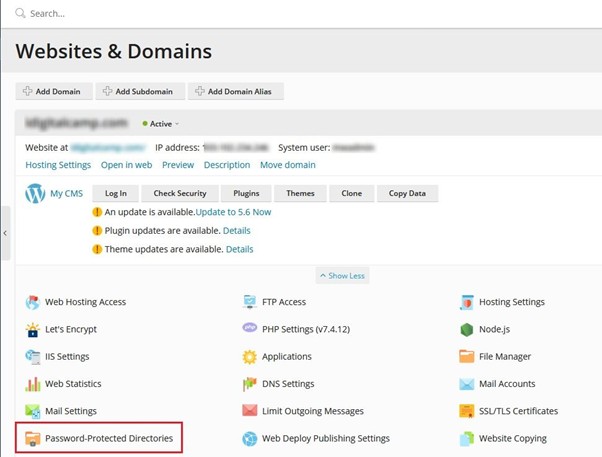Open Password-Protected Directories icon

[x=33, y=438]
